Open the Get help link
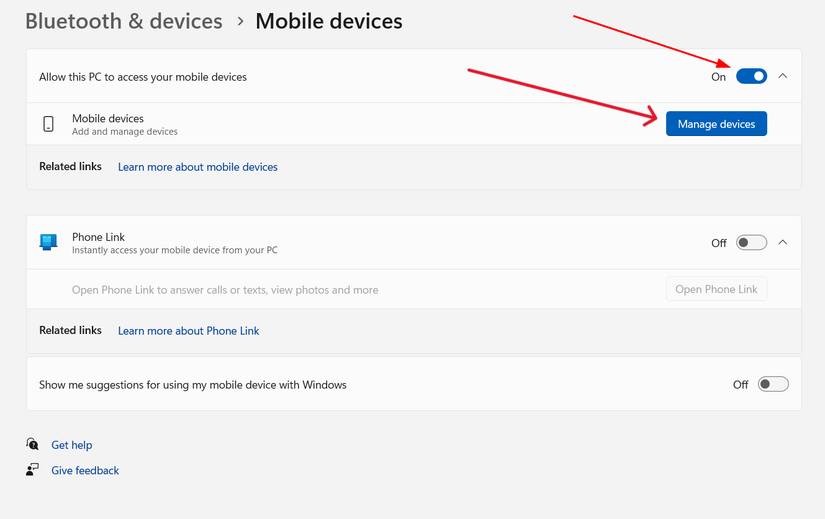Screen dimensions: 825x519 tap(72, 445)
